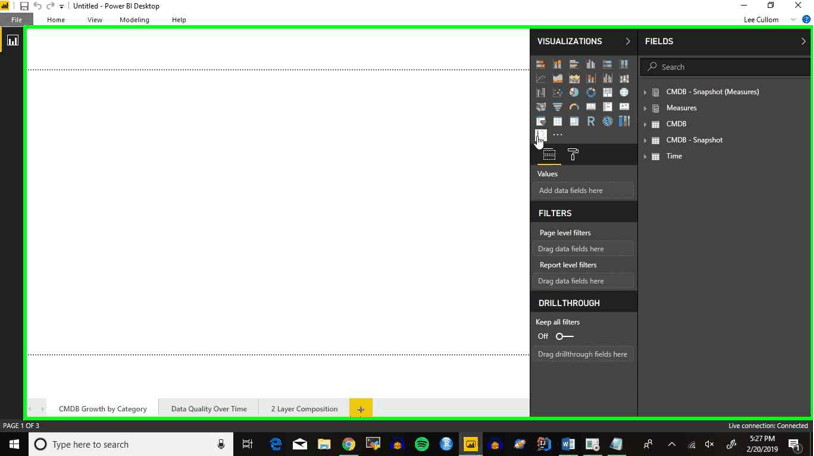This screenshot has height=456, width=814.
Task: Open the blue help icon beside user name
Action: (806, 20)
